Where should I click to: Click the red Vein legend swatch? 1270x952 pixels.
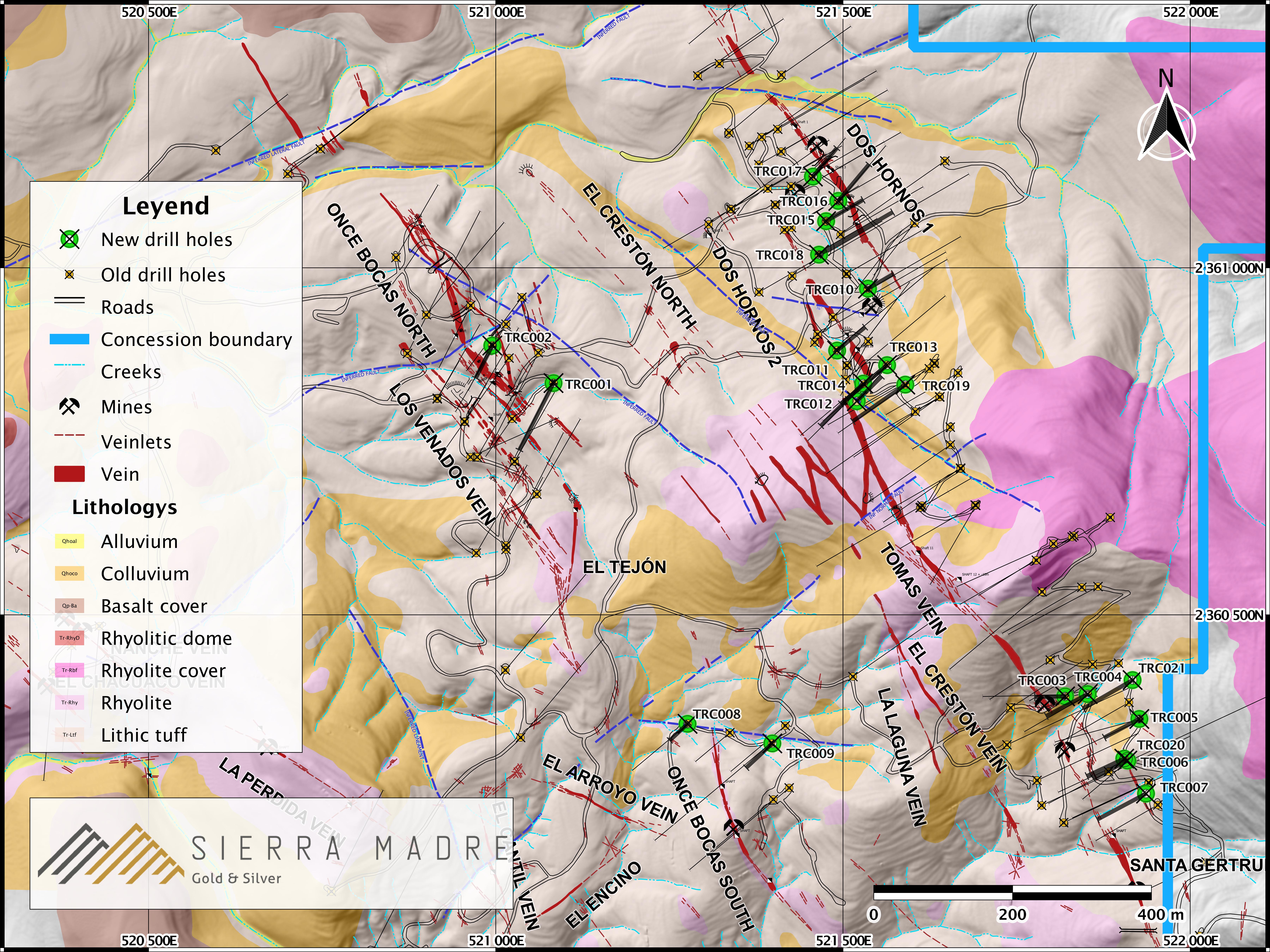tap(69, 474)
